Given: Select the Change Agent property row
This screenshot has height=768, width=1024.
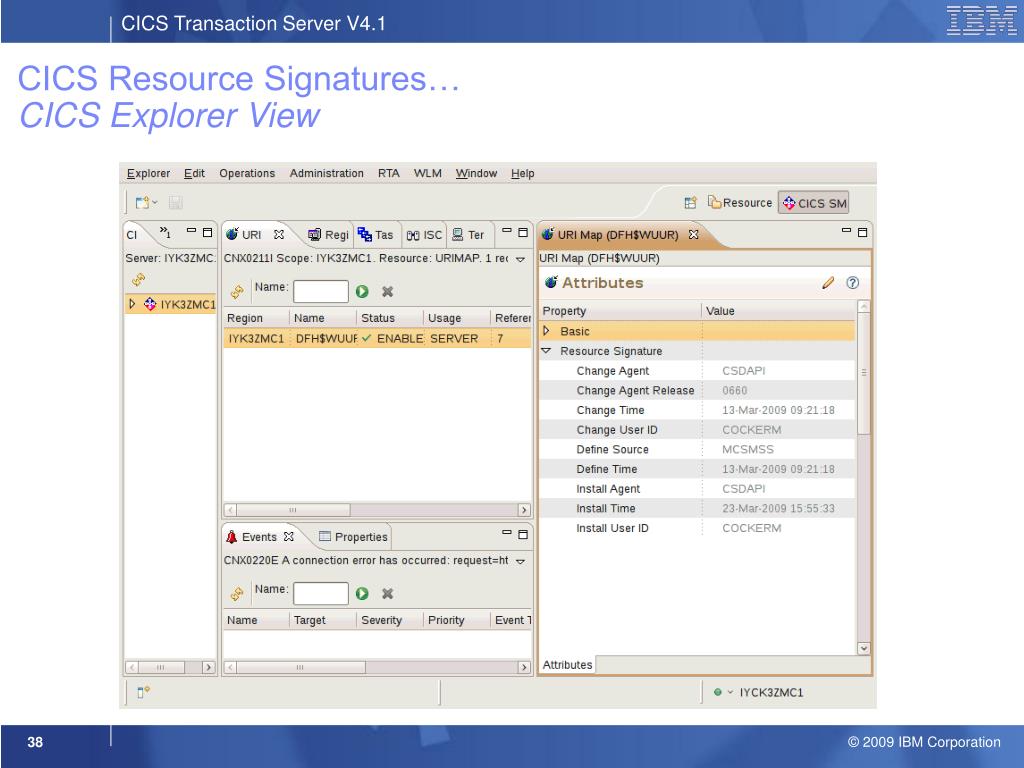Looking at the screenshot, I should 697,370.
